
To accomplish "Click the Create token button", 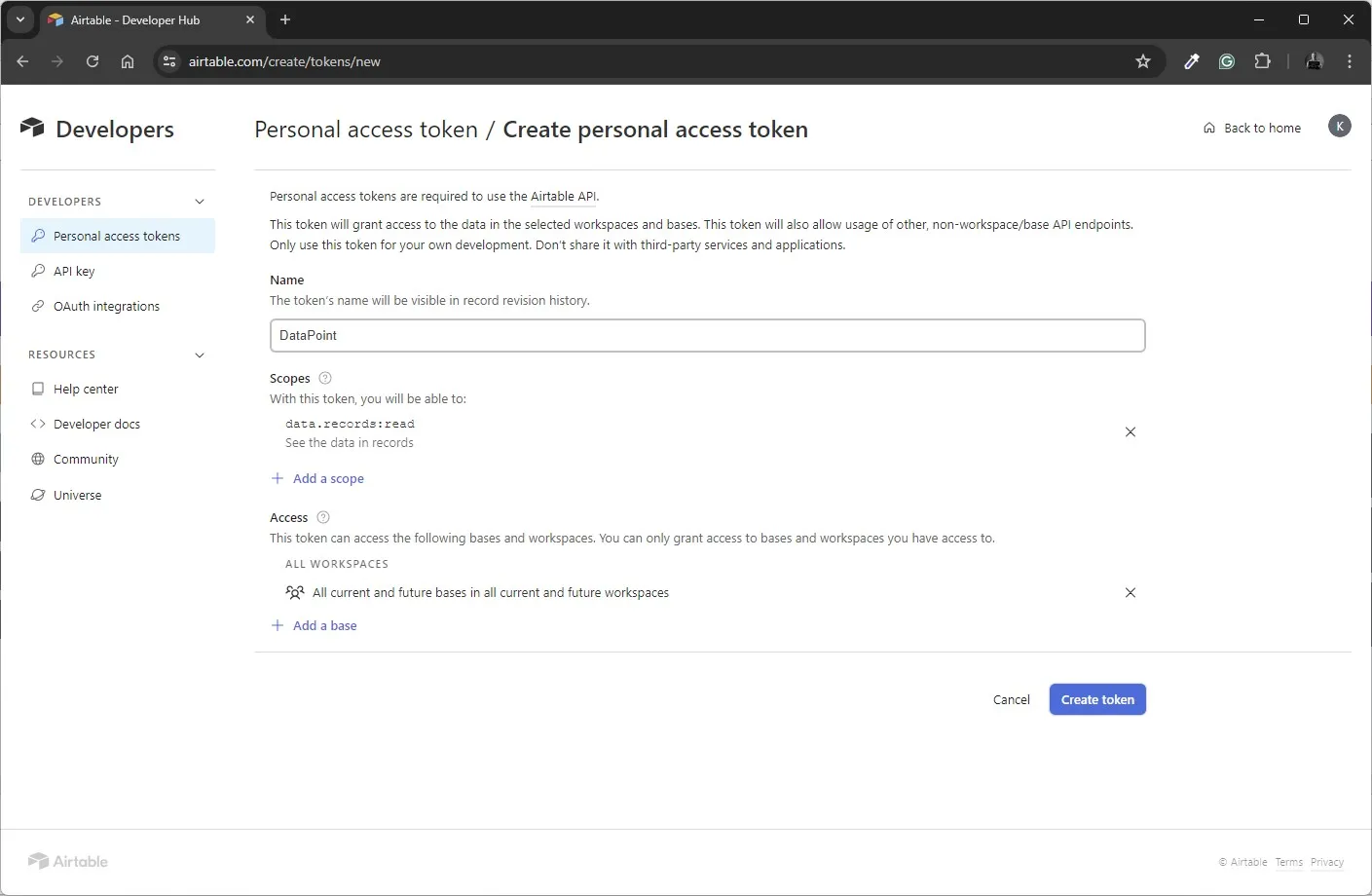I will (1097, 699).
